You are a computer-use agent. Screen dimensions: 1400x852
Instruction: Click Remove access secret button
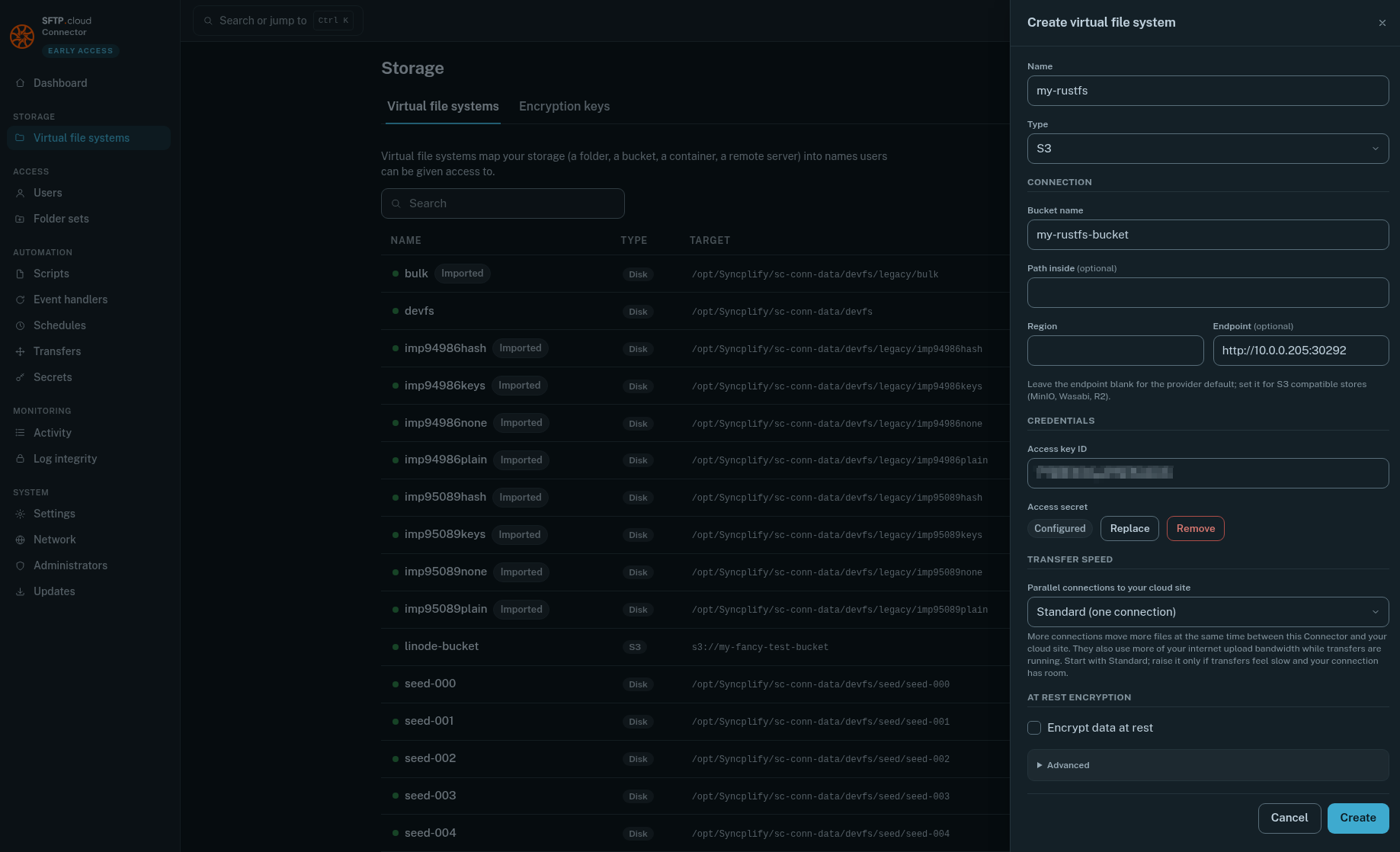1195,529
